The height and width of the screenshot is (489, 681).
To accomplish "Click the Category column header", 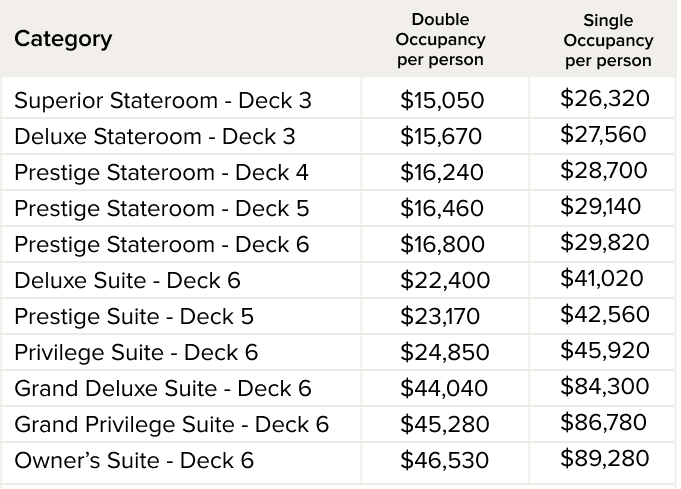I will coord(63,40).
